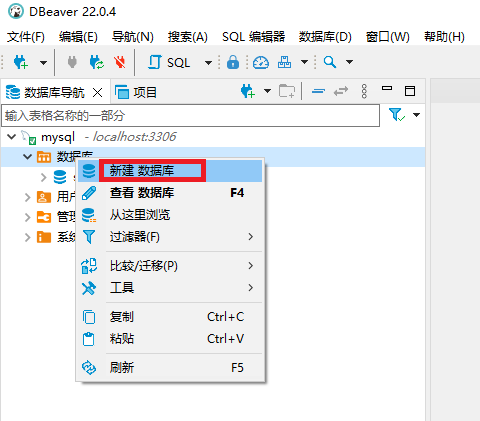Click the red disconnect plug icon

click(x=119, y=62)
